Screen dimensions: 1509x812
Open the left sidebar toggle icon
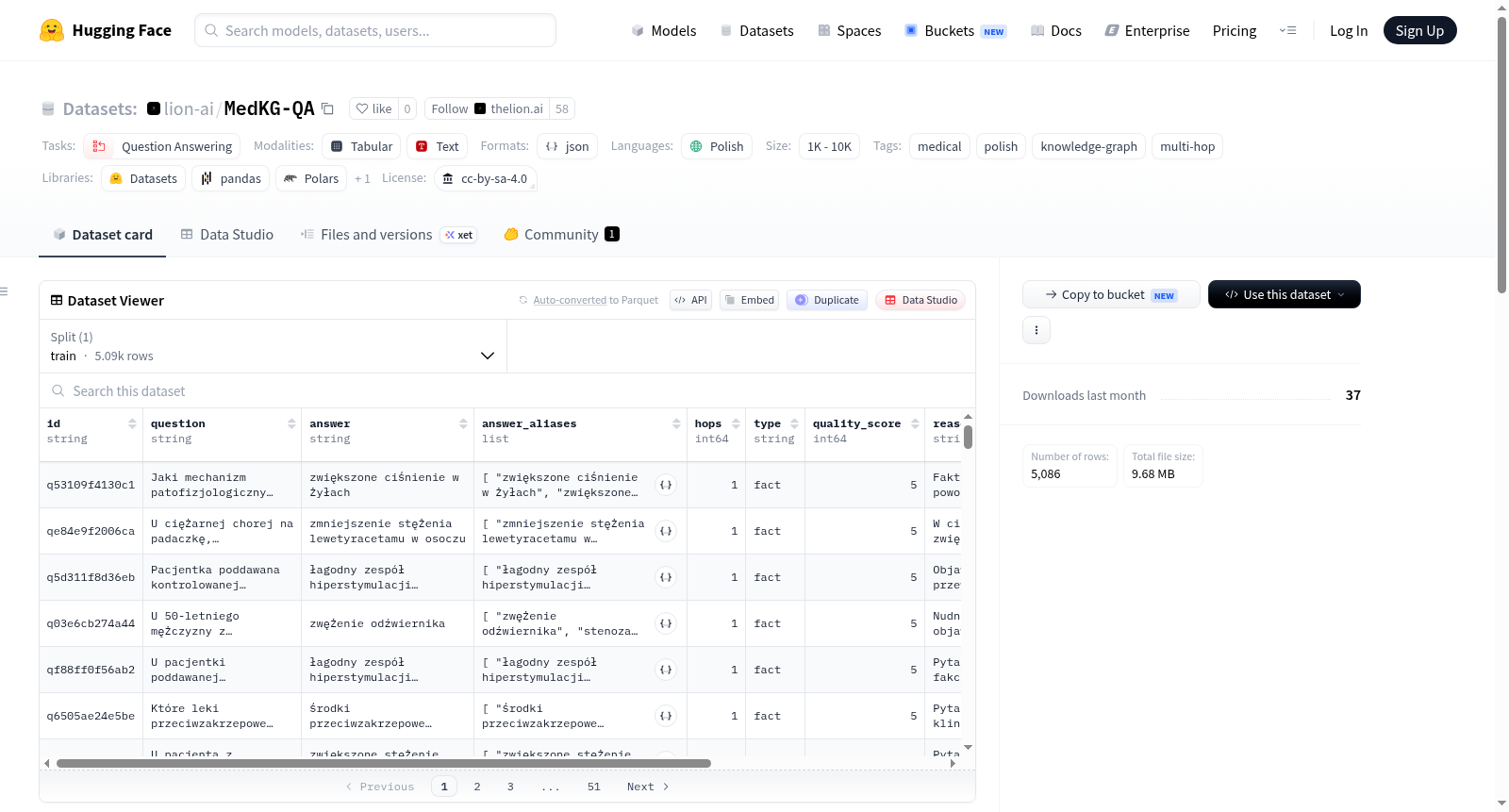(x=4, y=291)
